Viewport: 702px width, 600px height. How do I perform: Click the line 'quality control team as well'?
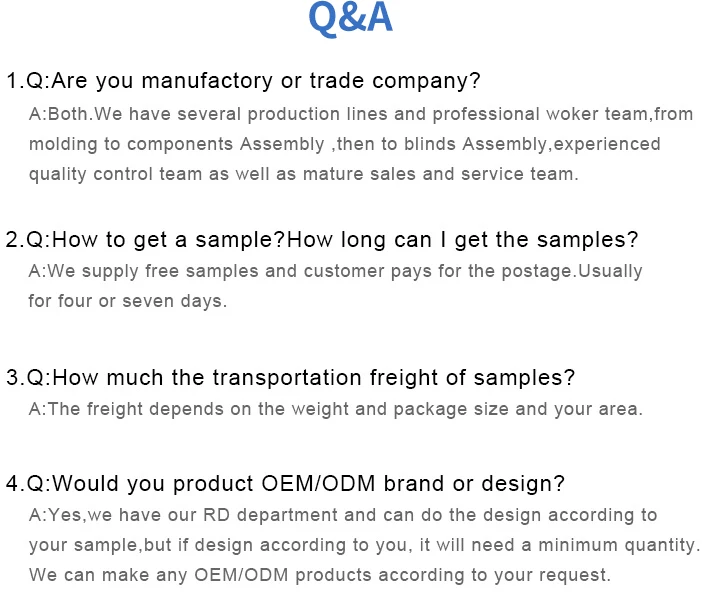point(304,174)
